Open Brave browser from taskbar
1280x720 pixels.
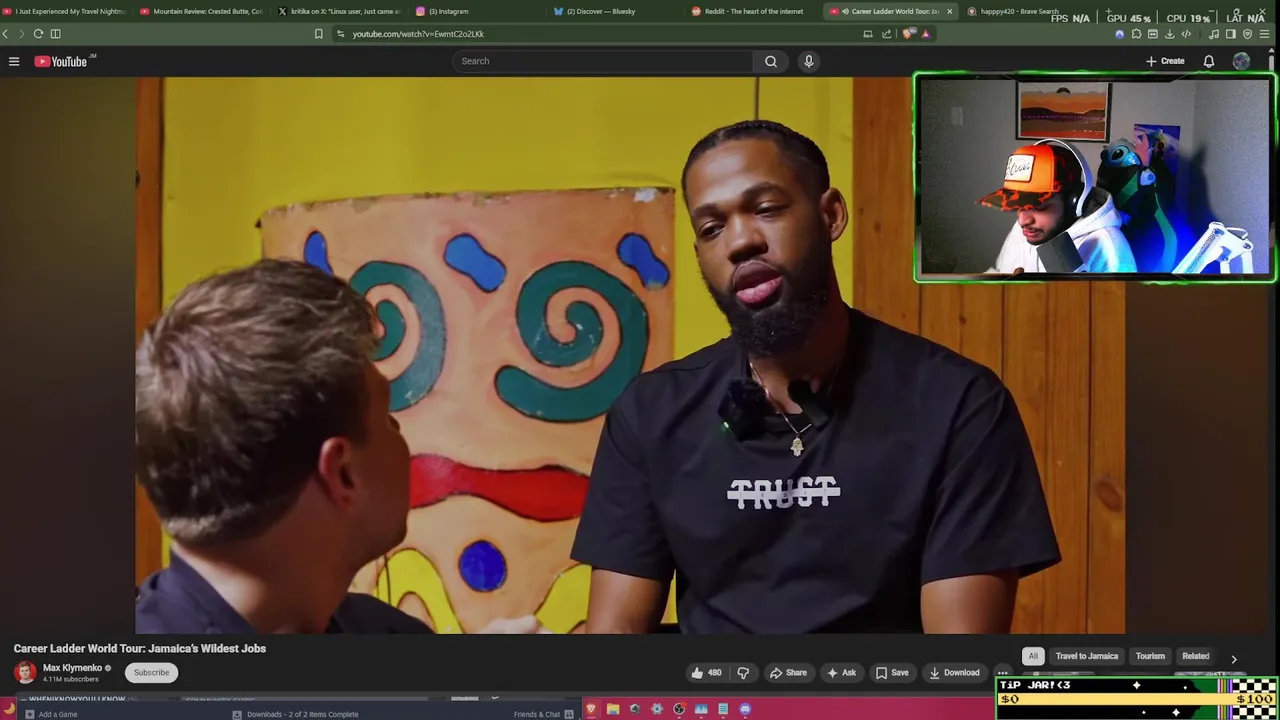[591, 709]
